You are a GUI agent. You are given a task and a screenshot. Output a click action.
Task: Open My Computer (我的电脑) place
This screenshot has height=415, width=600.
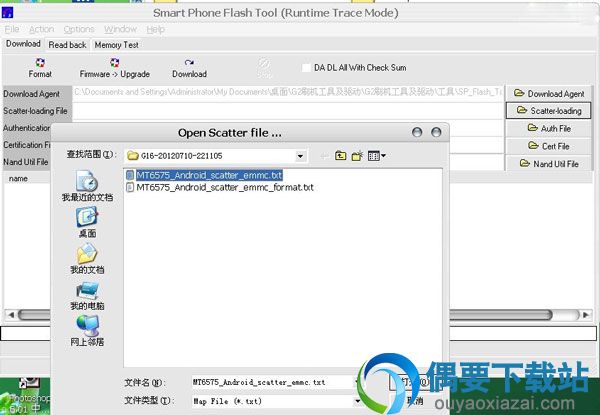(87, 295)
